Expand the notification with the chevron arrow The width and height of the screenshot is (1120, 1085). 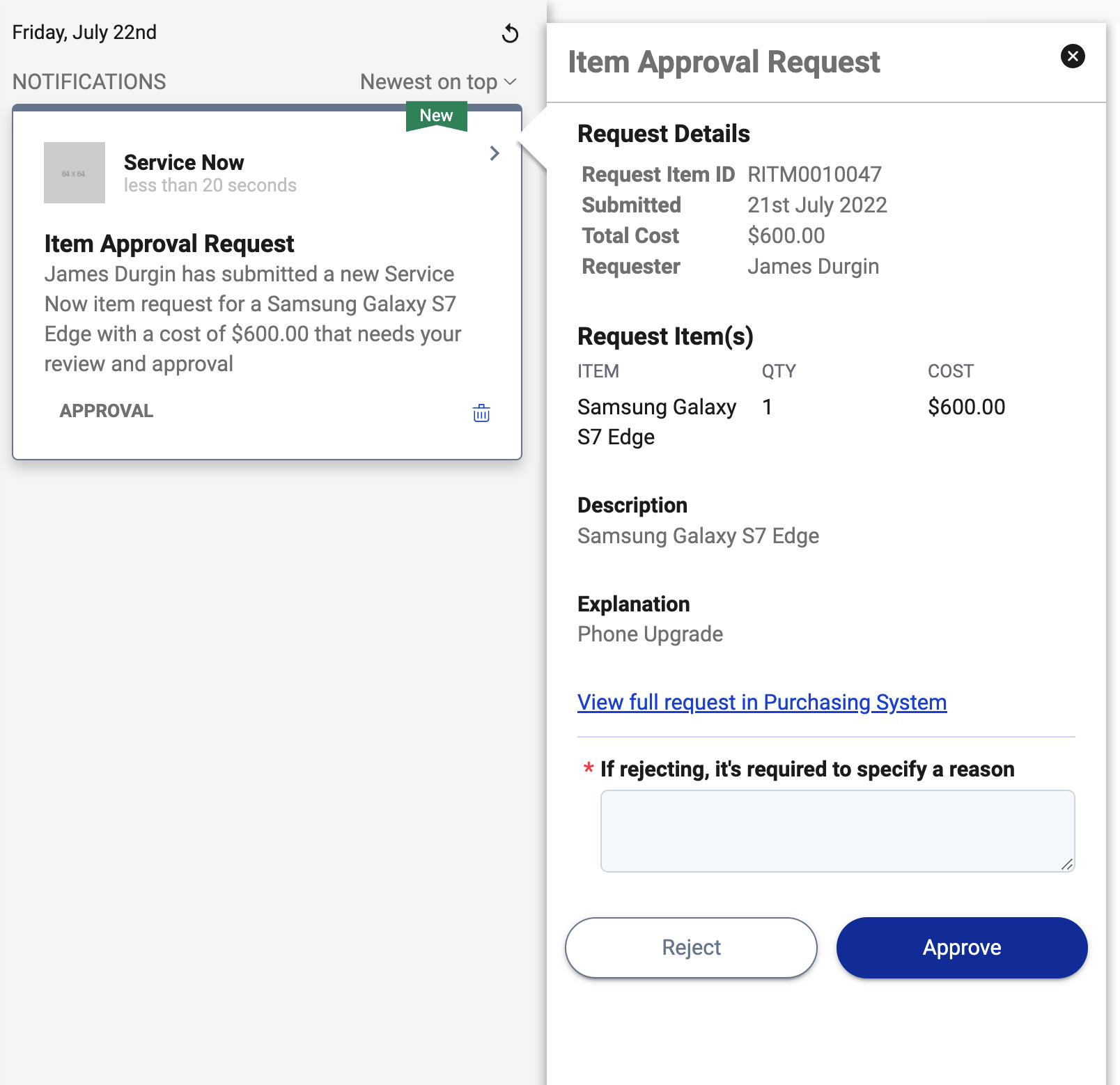tap(495, 153)
